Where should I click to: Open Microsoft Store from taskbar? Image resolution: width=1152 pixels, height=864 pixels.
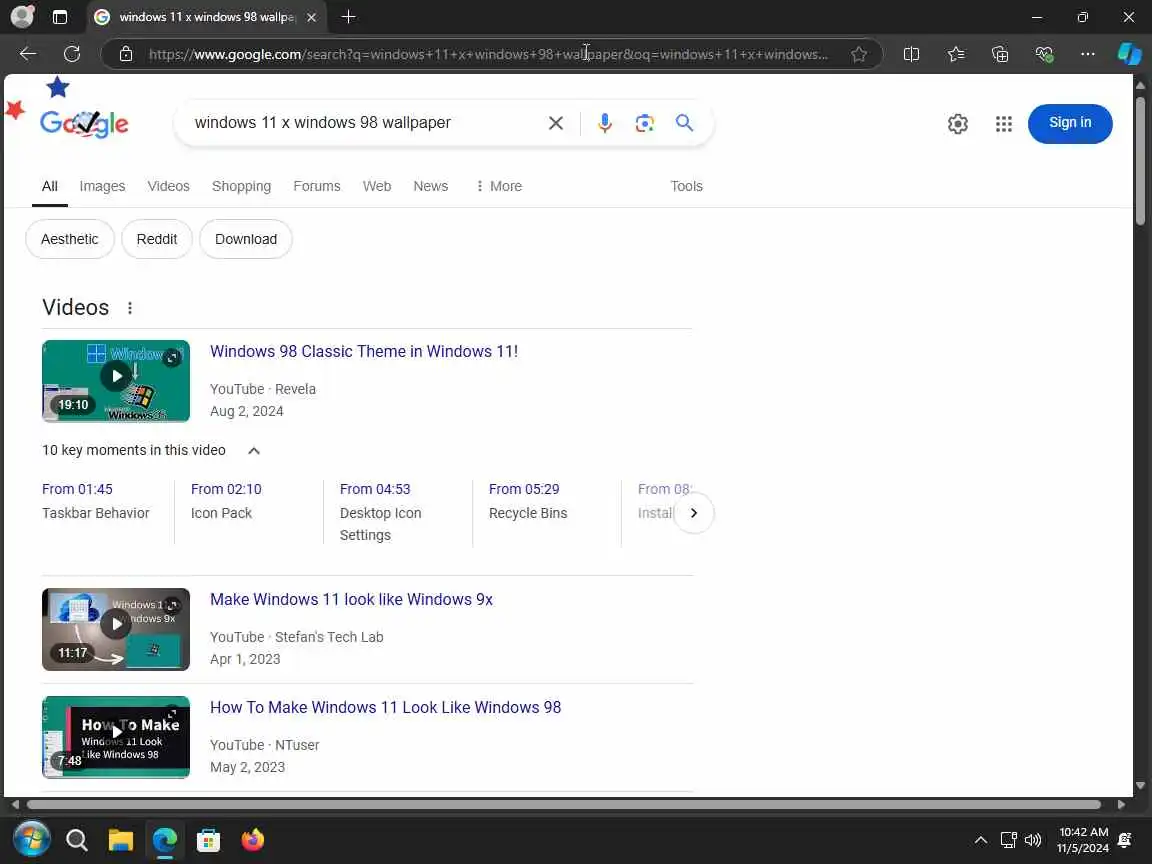(x=209, y=839)
